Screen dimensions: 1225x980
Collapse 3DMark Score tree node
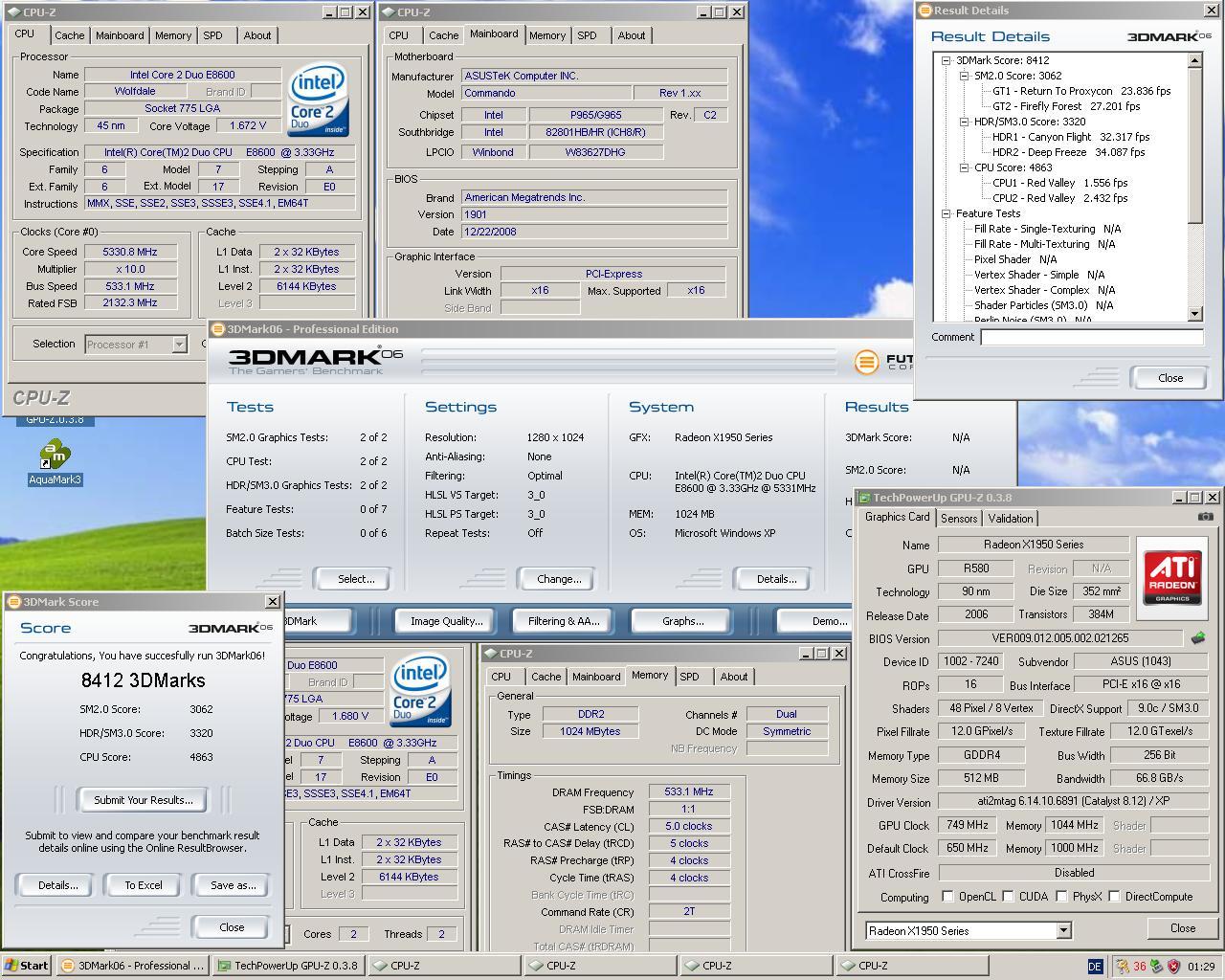coord(946,60)
